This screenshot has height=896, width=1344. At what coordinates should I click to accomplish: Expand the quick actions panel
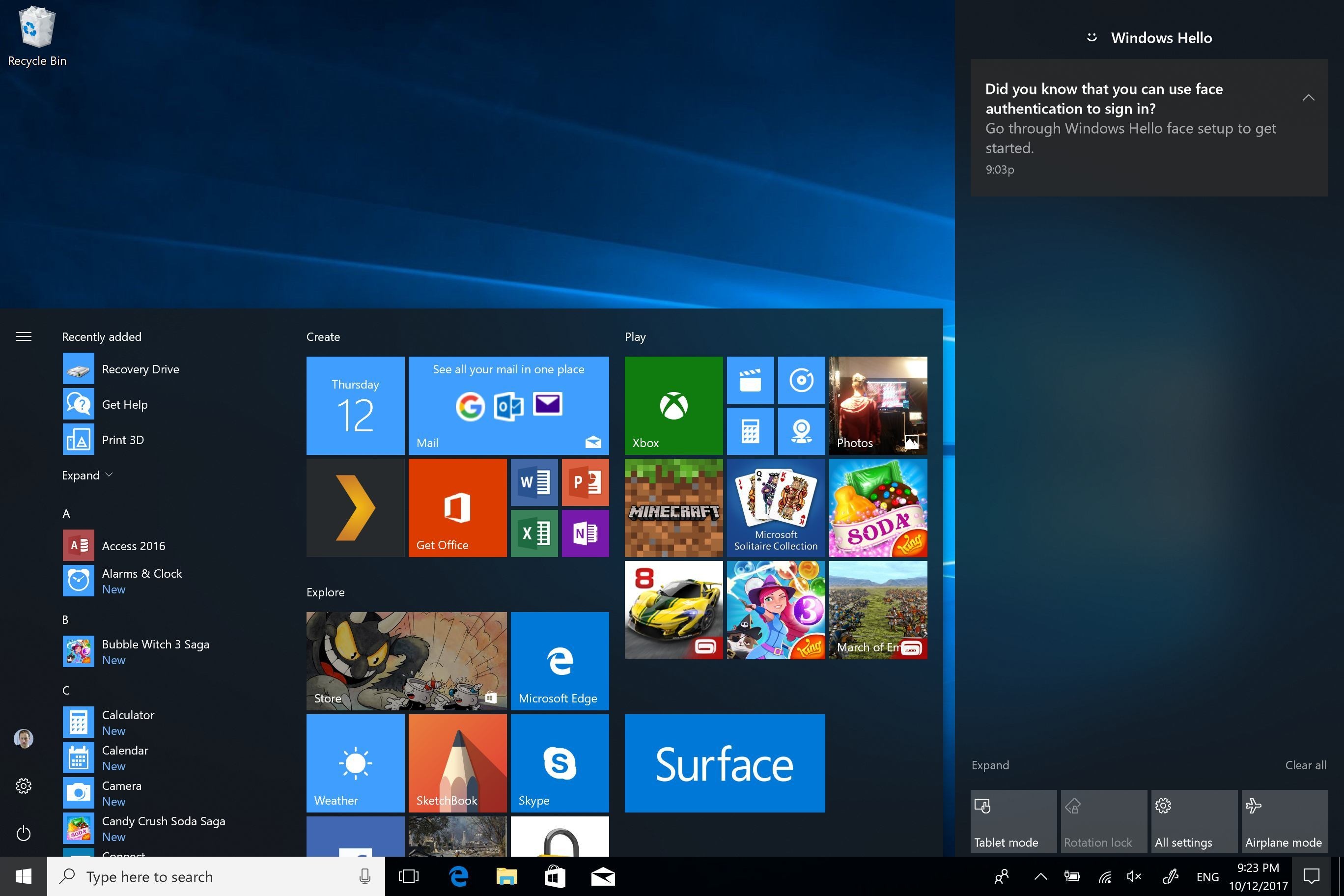point(990,765)
